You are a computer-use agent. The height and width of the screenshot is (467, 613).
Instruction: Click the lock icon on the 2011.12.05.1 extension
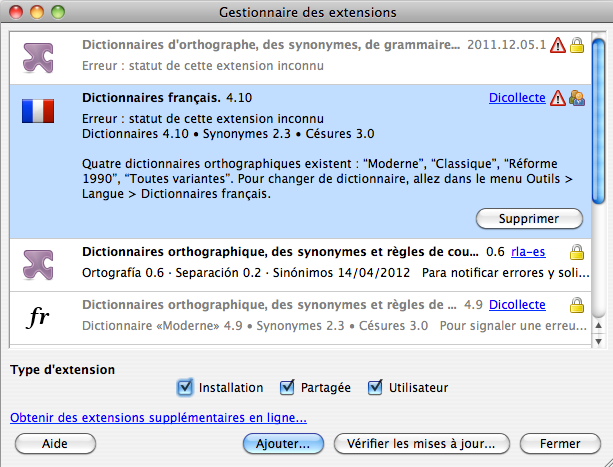[x=577, y=46]
